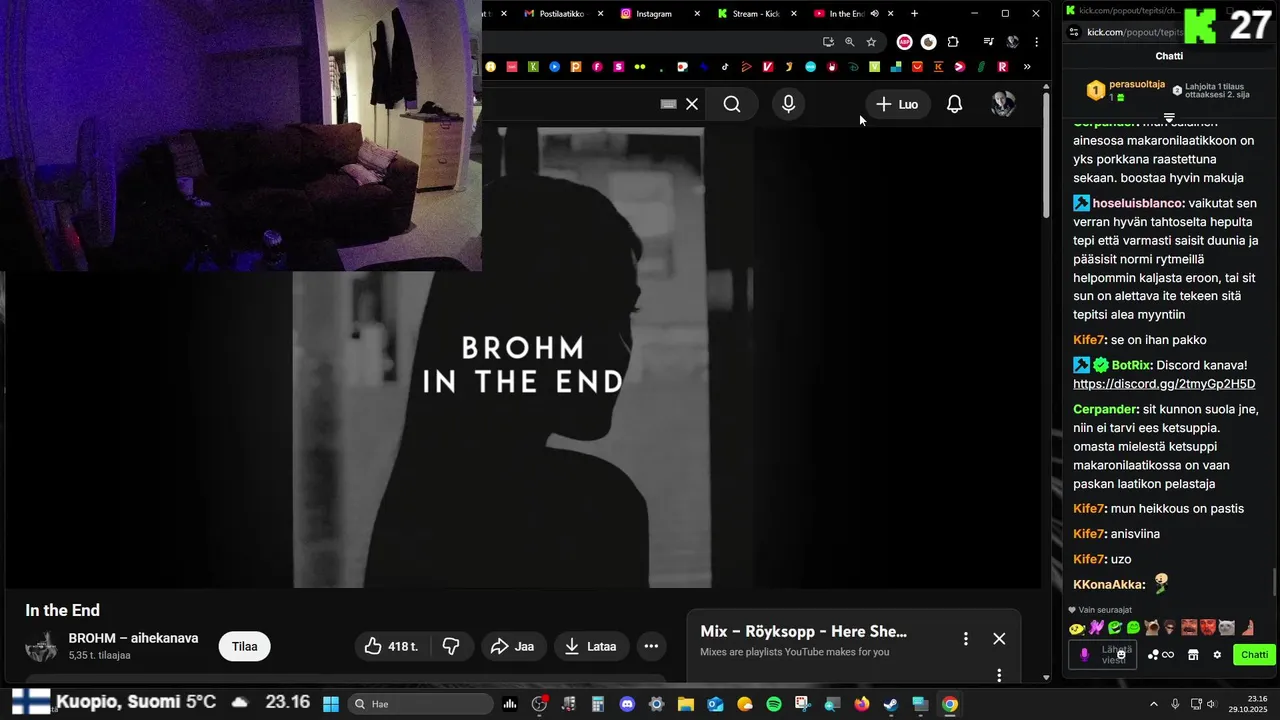This screenshot has height=720, width=1280.
Task: Open the Chrome three-dot menu
Action: tap(1036, 42)
